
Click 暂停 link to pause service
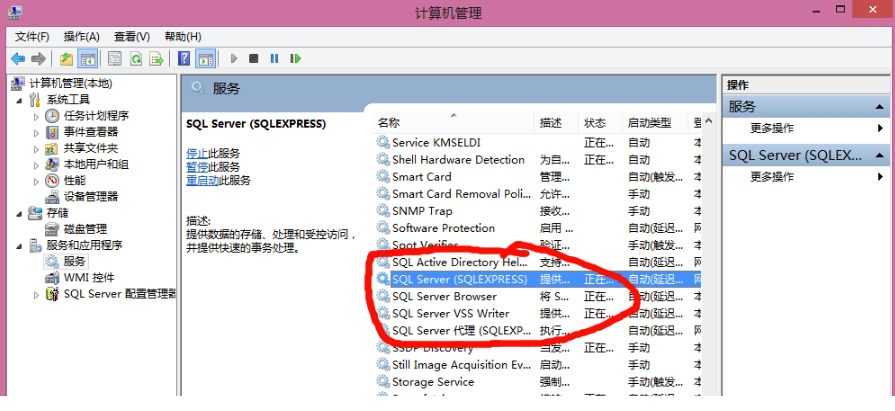coord(197,167)
